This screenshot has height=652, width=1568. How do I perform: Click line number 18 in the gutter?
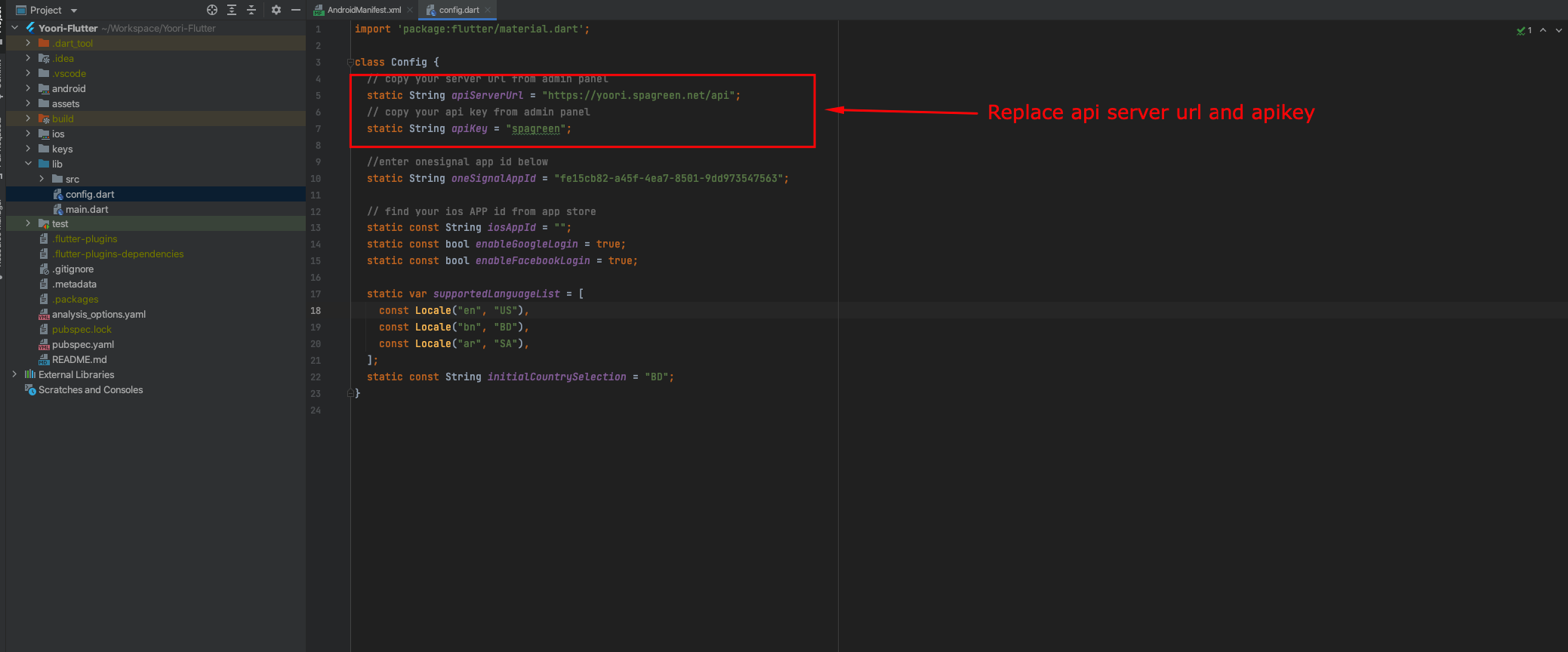(316, 310)
